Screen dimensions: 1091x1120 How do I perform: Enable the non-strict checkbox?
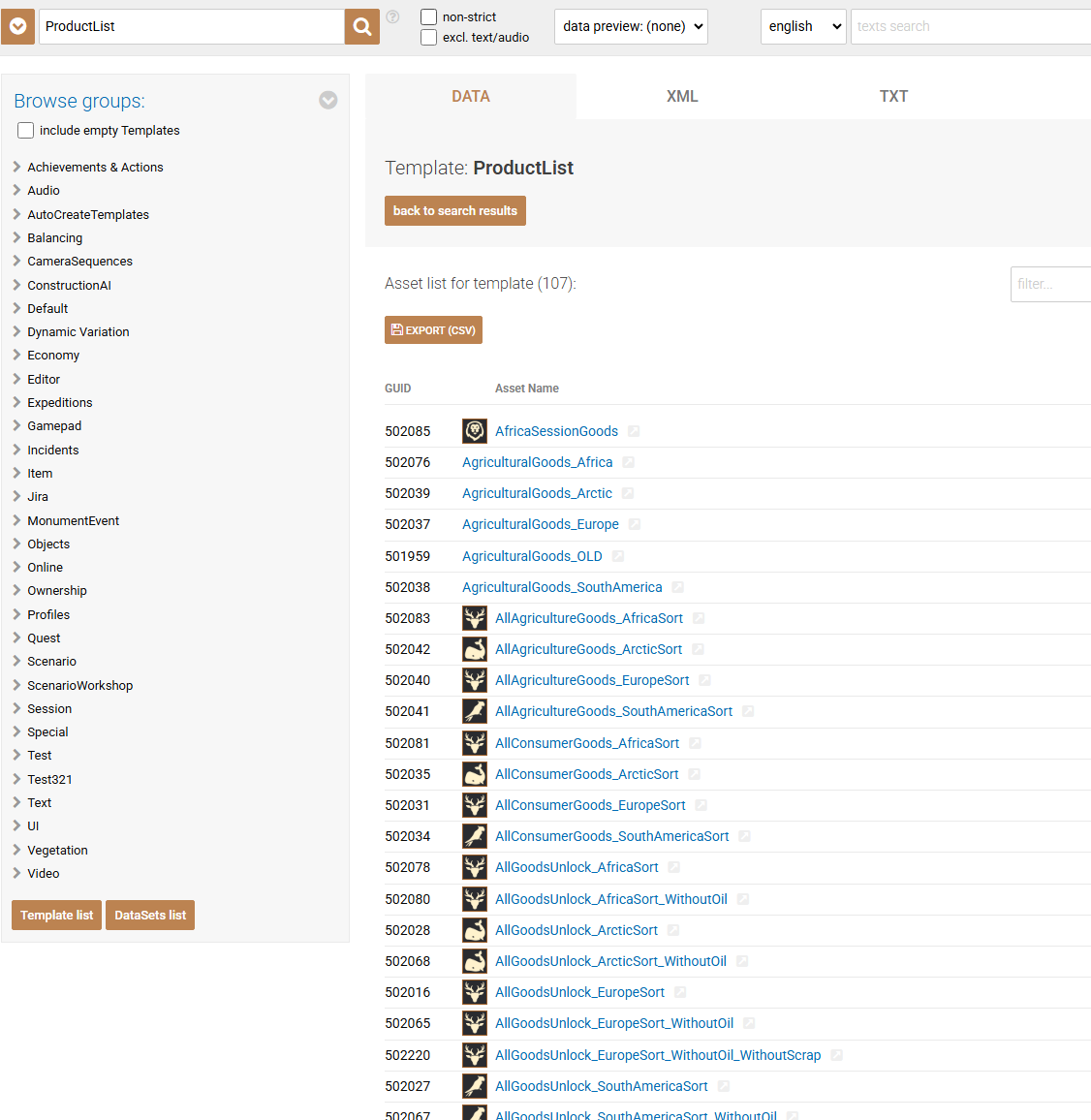(428, 17)
